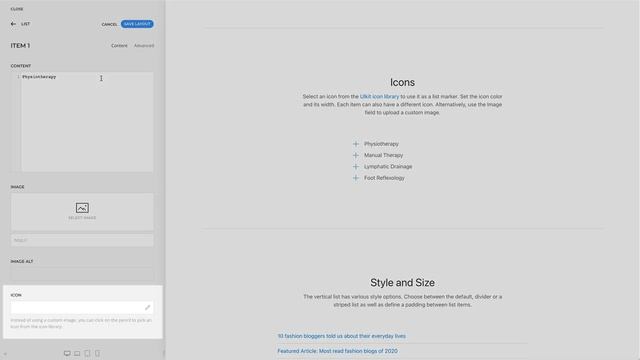Click the Image Alt input field
The height and width of the screenshot is (360, 640).
82,274
